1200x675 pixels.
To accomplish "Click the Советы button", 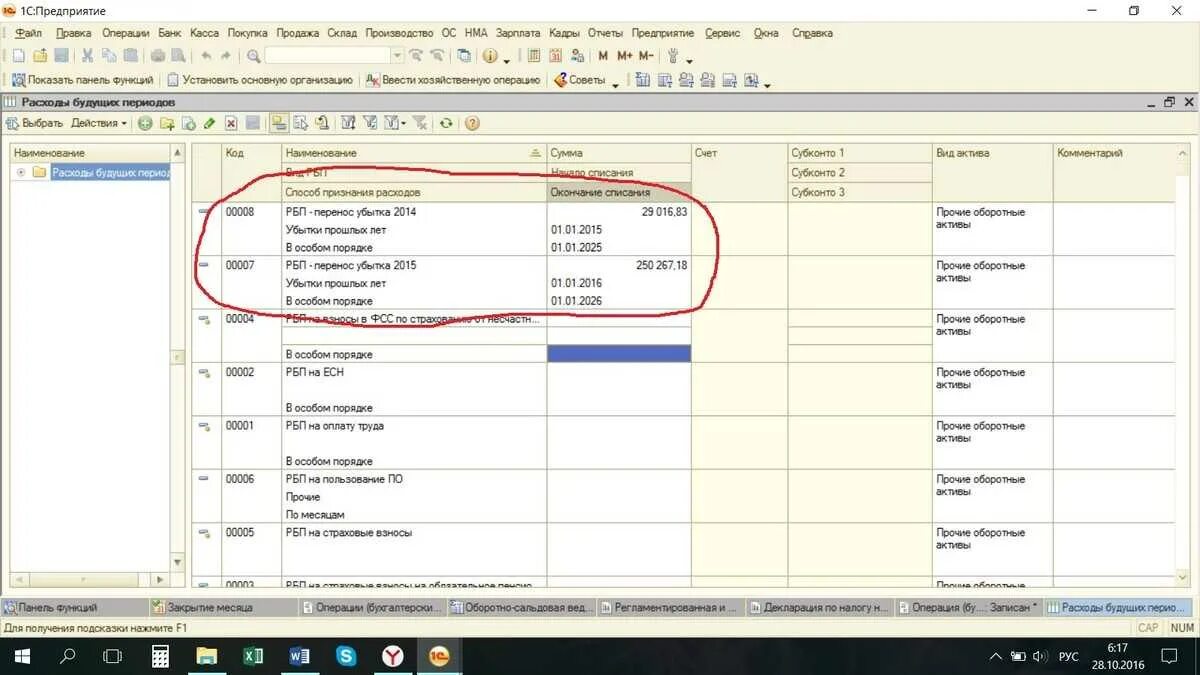I will 580,80.
